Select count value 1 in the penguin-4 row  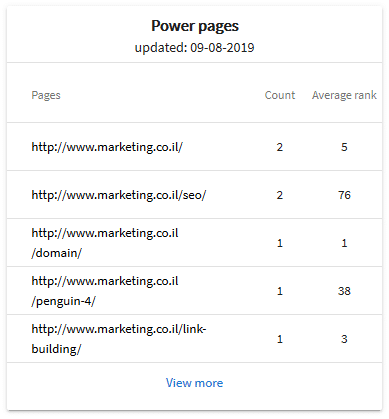point(280,291)
